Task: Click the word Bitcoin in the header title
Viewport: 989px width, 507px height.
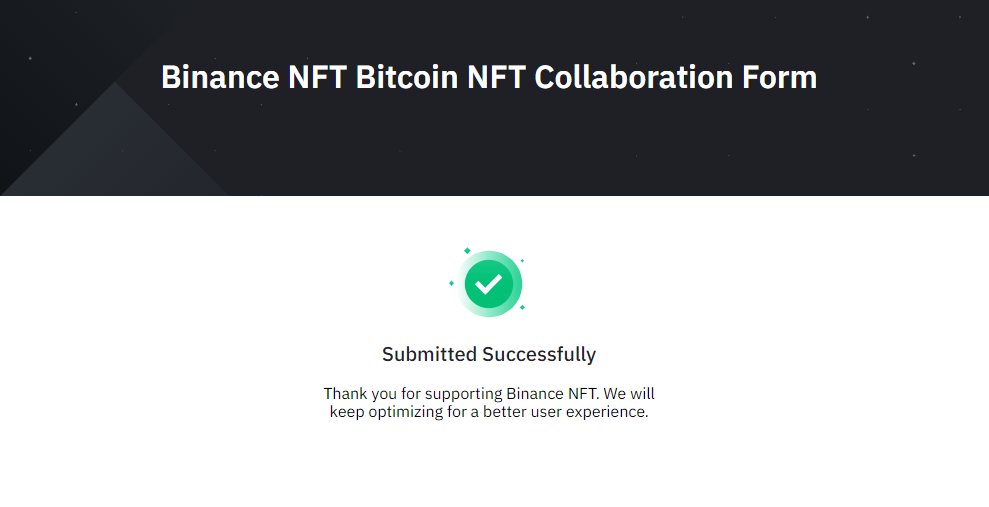Action: coord(407,77)
